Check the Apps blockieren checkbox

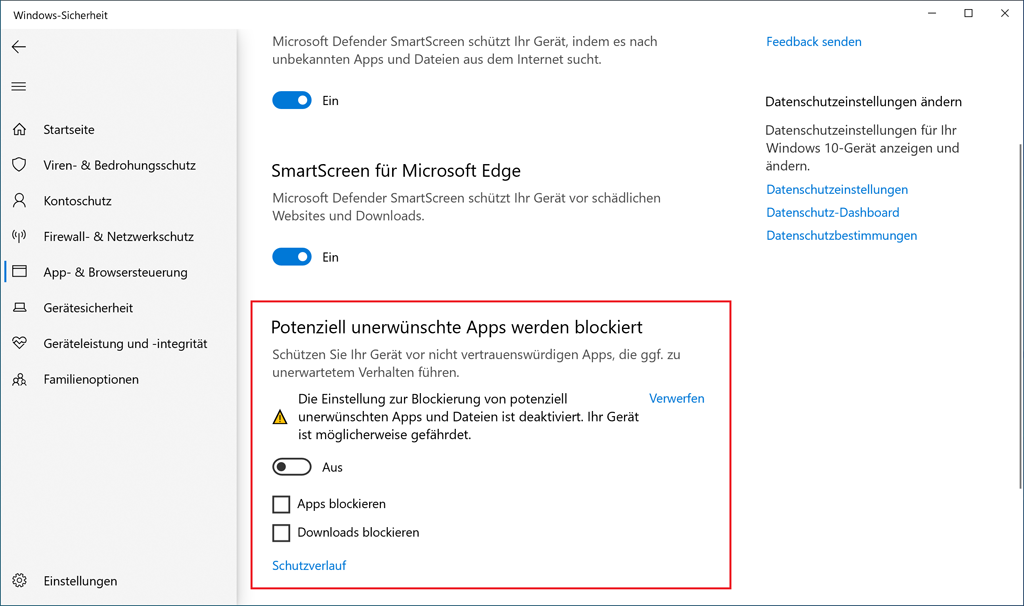coord(281,504)
